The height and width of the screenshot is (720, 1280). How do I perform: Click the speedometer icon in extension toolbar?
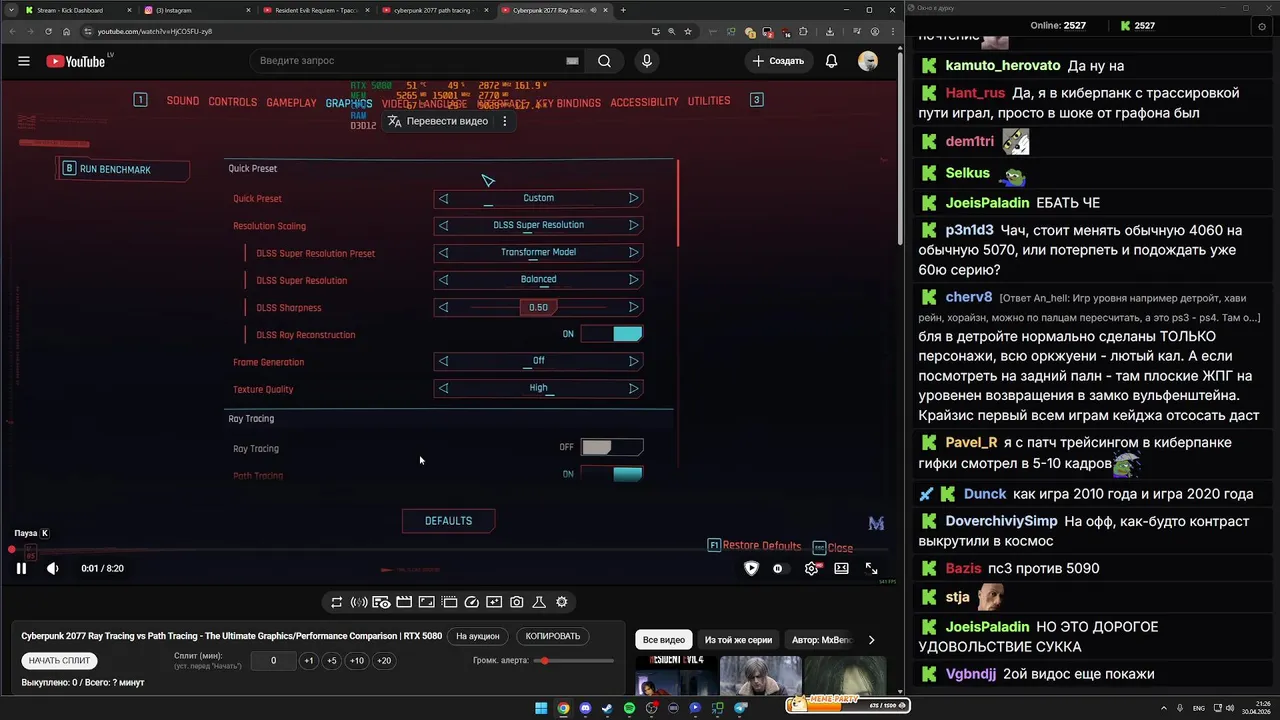point(472,602)
